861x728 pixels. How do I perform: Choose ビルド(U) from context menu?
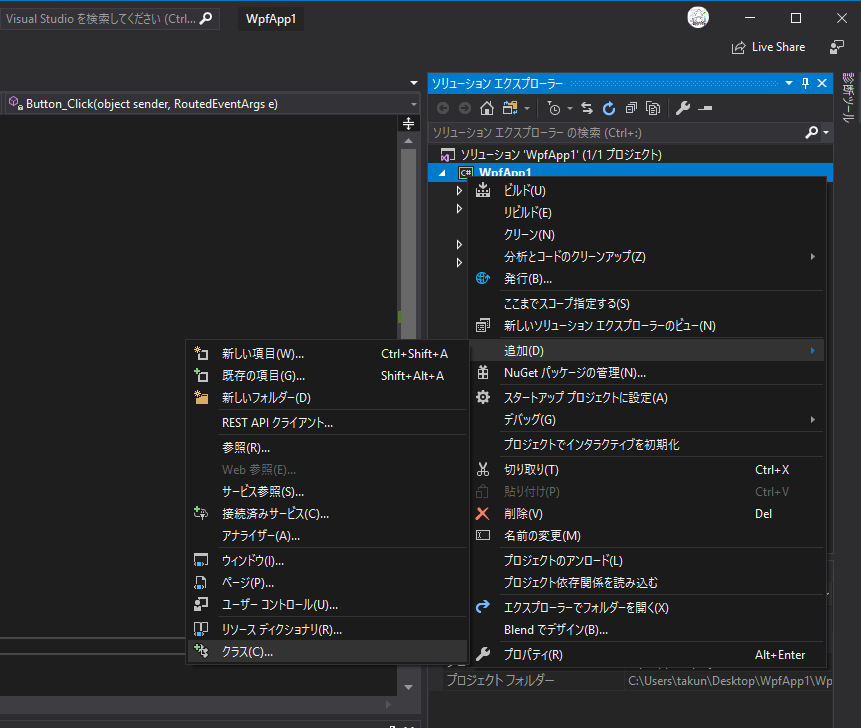coord(646,191)
